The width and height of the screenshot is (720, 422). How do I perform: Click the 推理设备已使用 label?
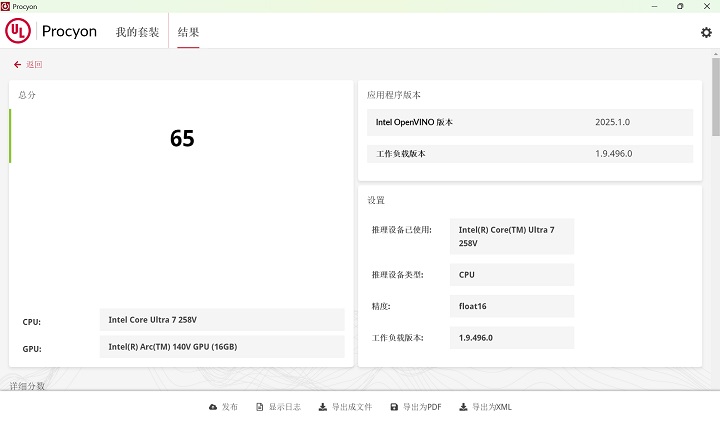tap(402, 230)
